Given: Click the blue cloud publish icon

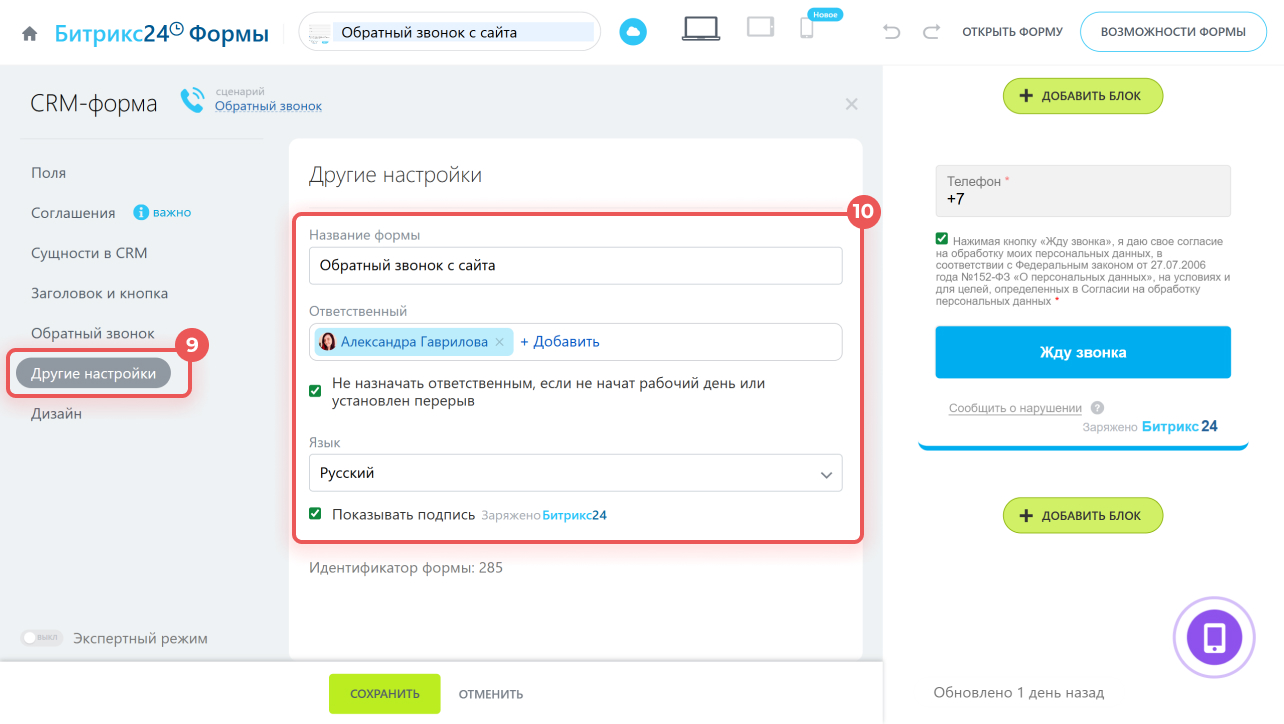Looking at the screenshot, I should point(633,32).
